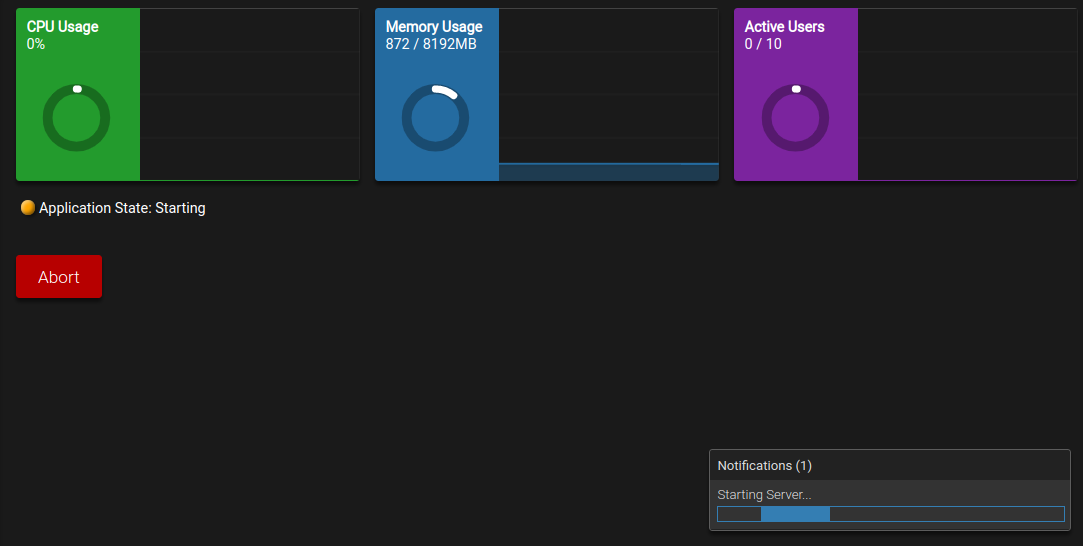Viewport: 1083px width, 546px height.
Task: Click the Active Users history graph area
Action: pyautogui.click(x=967, y=95)
